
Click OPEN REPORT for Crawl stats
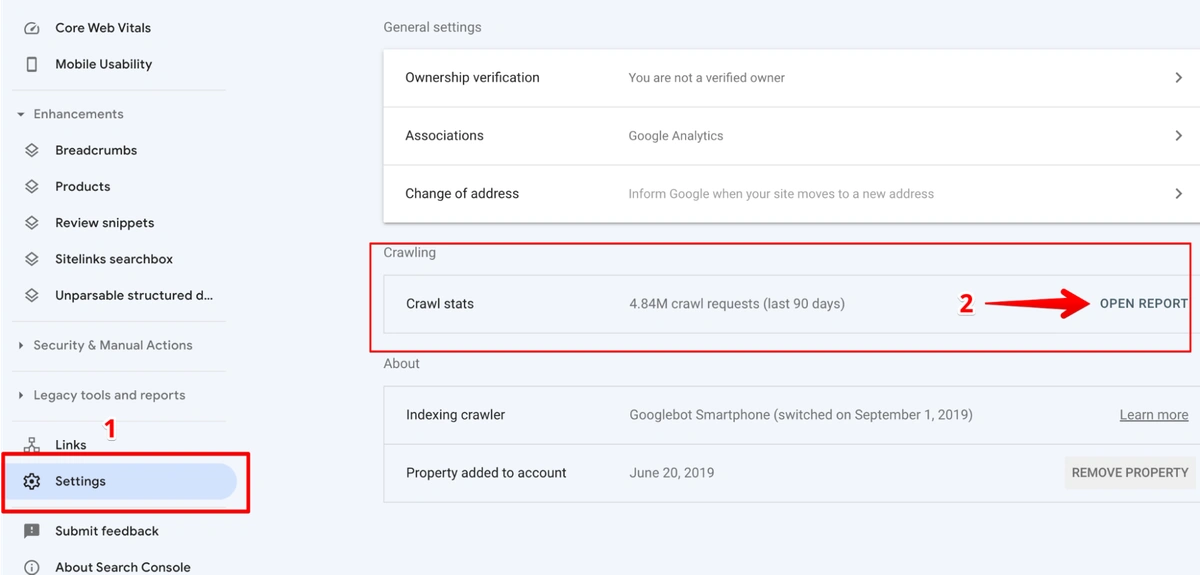(1143, 304)
